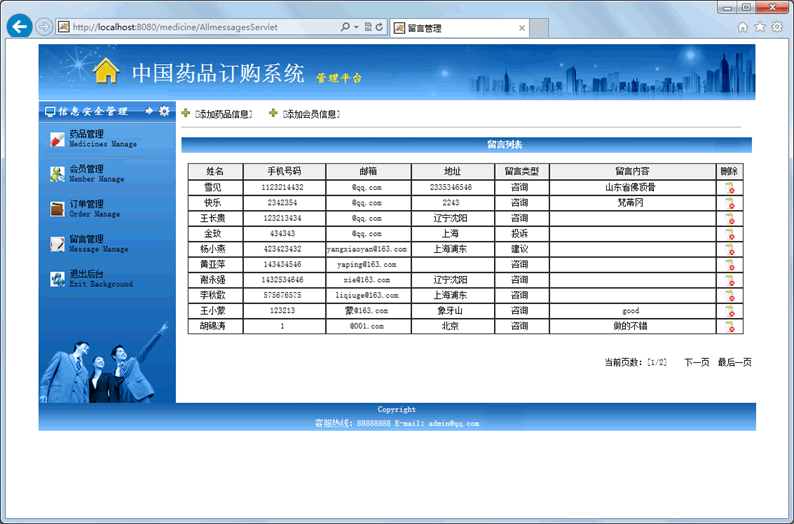Screen dimensions: 794x524
Task: Delete the message from 胡锦涛
Action: coord(730,327)
